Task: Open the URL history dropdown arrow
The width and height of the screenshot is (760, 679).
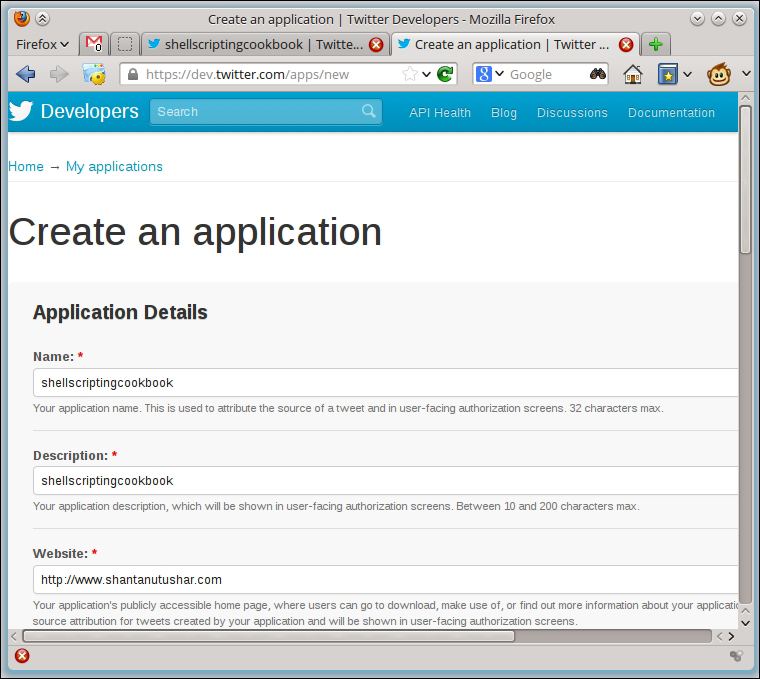Action: point(426,74)
